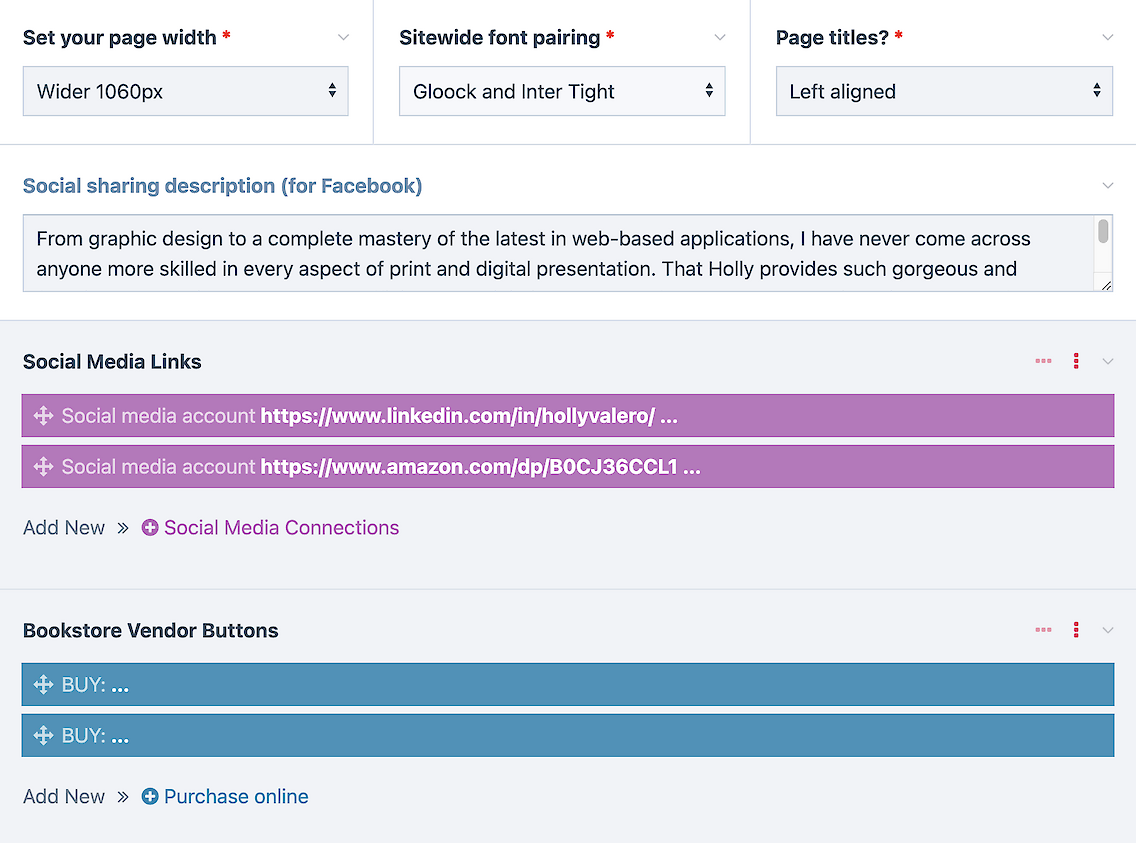Image resolution: width=1136 pixels, height=843 pixels.
Task: Click the pink horizontal dots in Bookstore Vendor Buttons
Action: coord(1043,630)
